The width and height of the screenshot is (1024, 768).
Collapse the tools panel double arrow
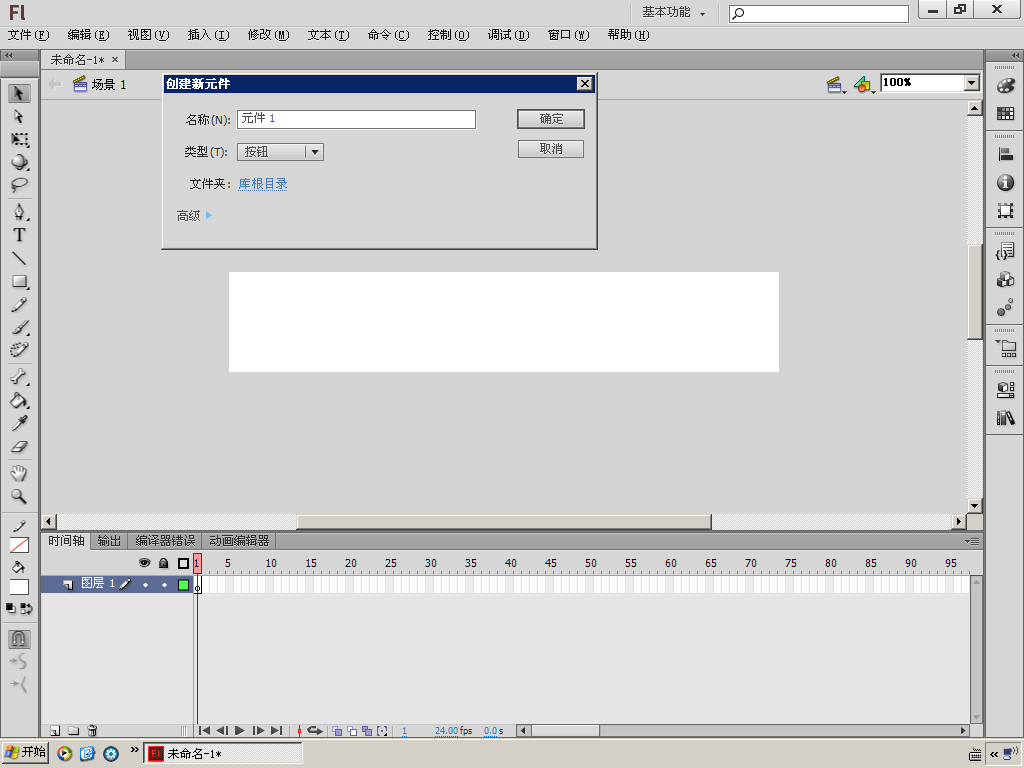click(8, 56)
